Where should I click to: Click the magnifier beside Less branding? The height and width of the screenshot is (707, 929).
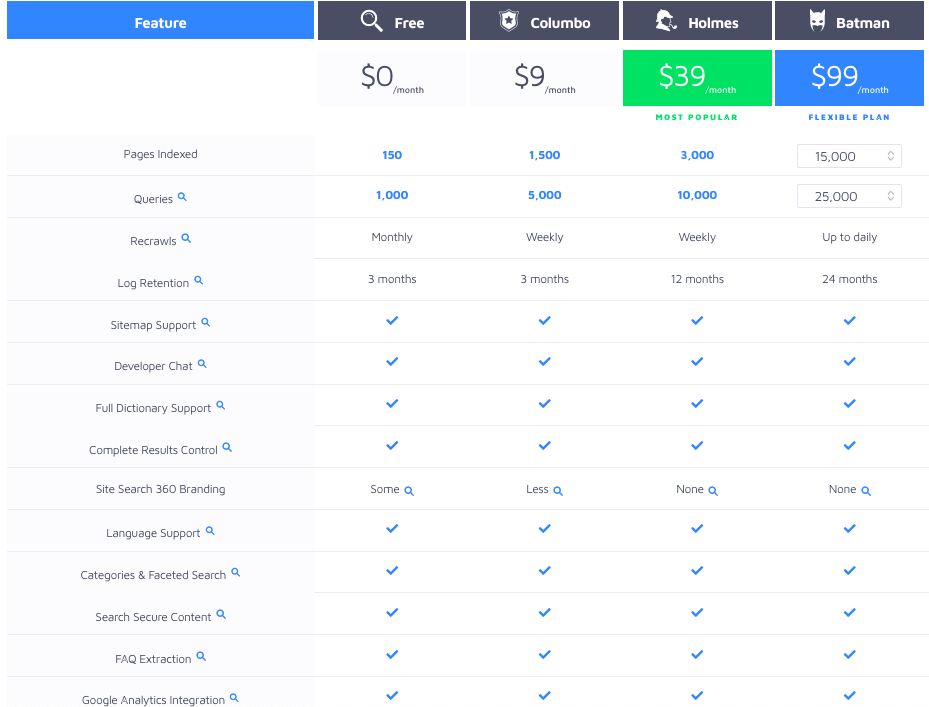click(x=558, y=491)
